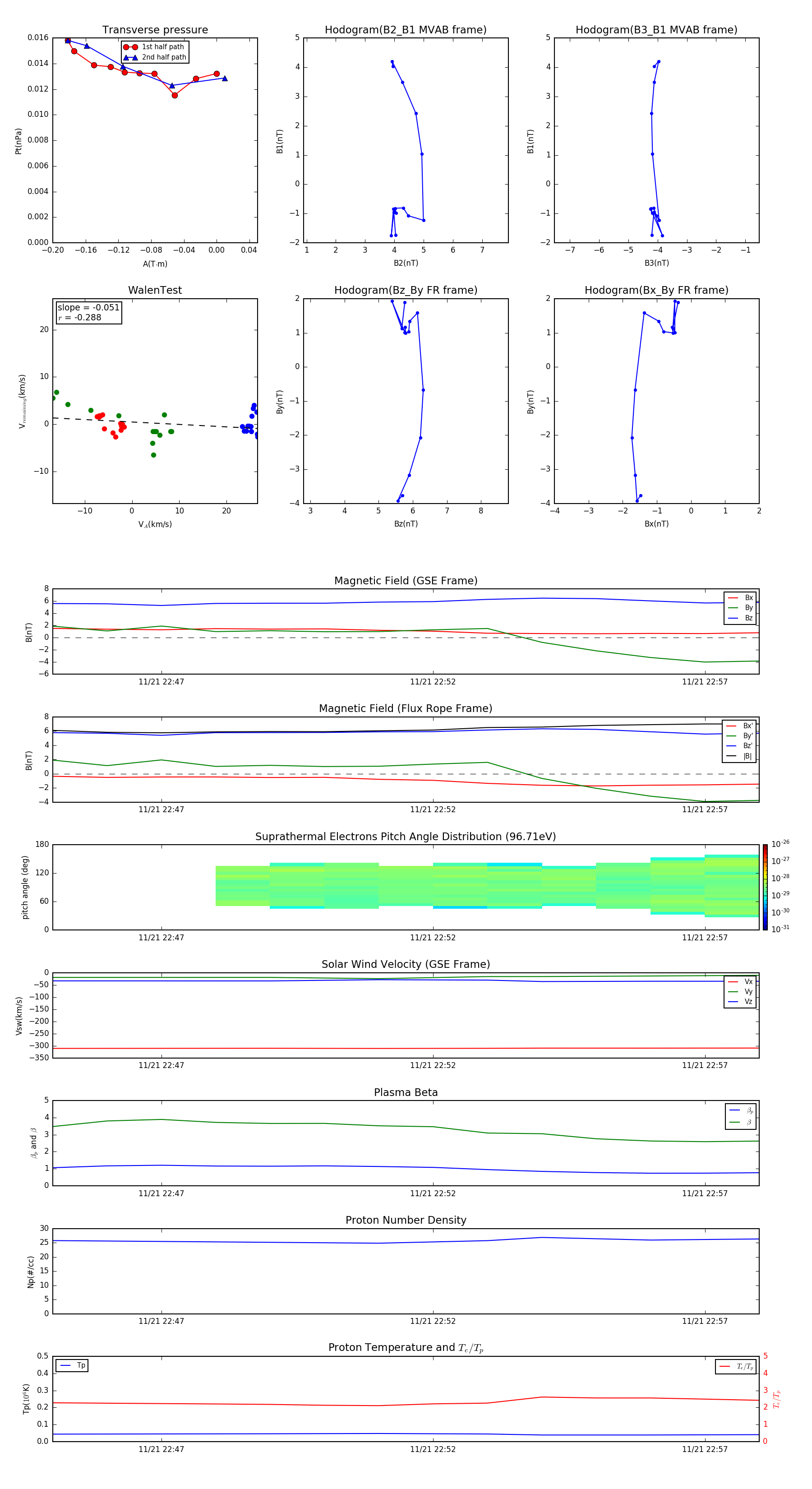Click '11/21 22:57' tick under Proton Temperature
This screenshot has height=1489, width=812.
coord(705,1449)
